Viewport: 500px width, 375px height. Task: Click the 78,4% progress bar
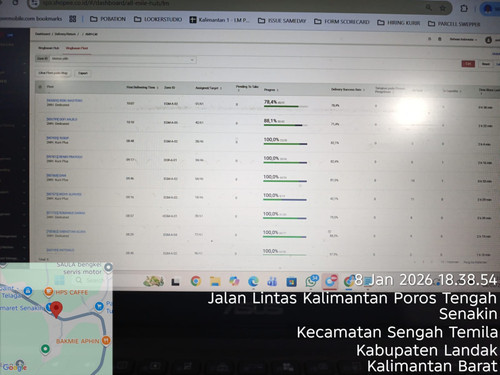[x=286, y=106]
